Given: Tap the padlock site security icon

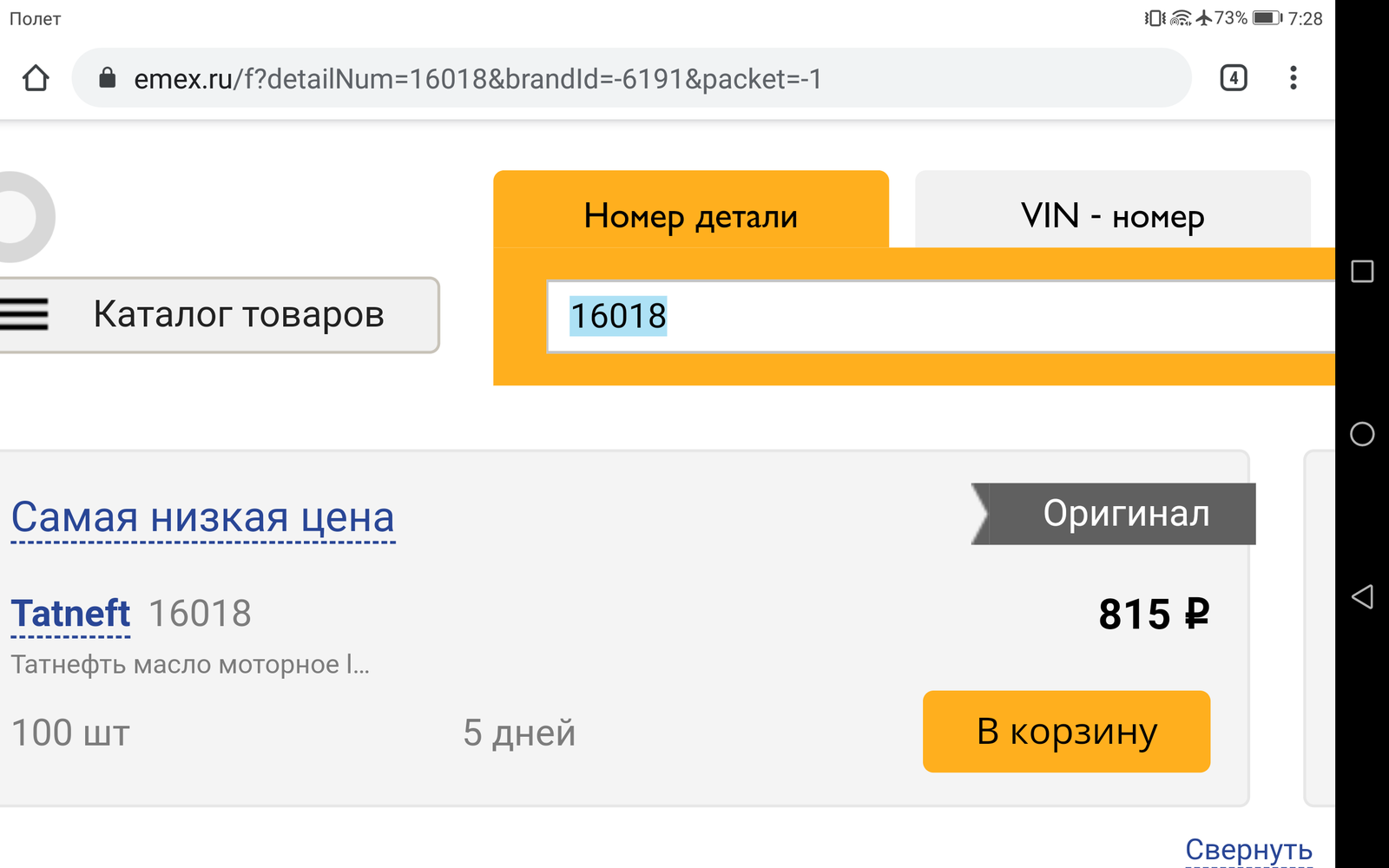Looking at the screenshot, I should click(108, 78).
